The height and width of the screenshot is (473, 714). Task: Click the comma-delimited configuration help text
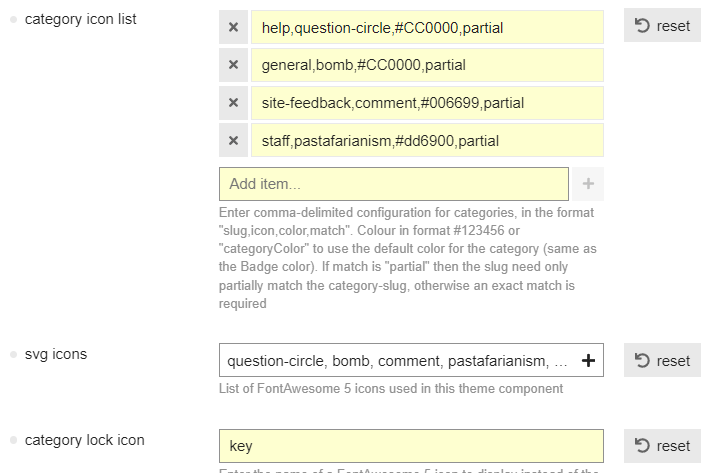click(x=408, y=258)
